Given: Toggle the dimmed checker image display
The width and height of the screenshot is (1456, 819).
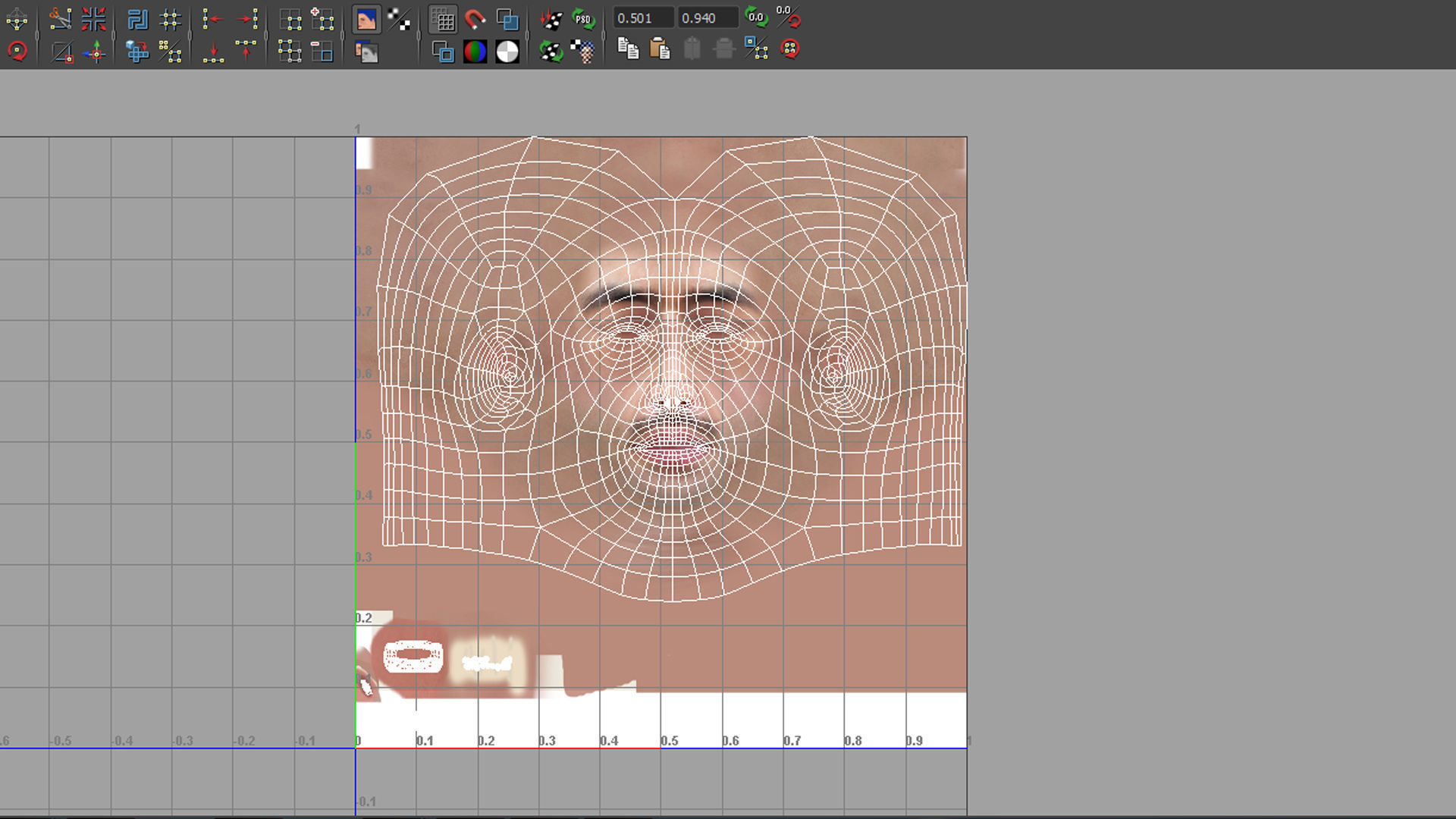Looking at the screenshot, I should 400,18.
